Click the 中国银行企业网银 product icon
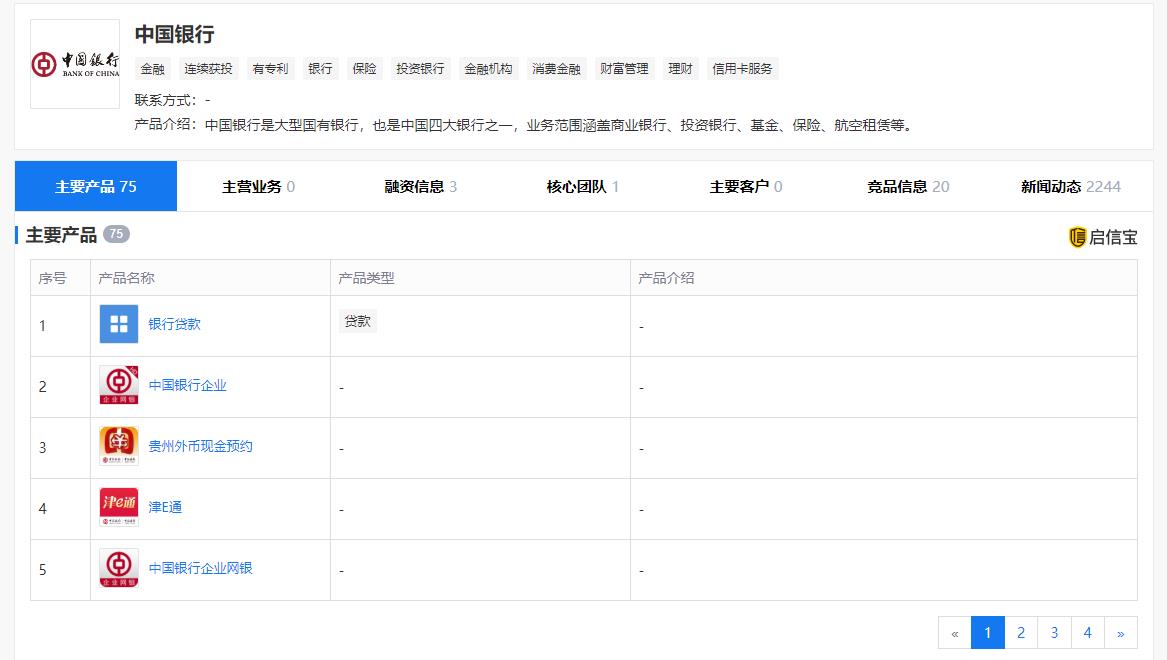Viewport: 1167px width, 660px height. 119,568
